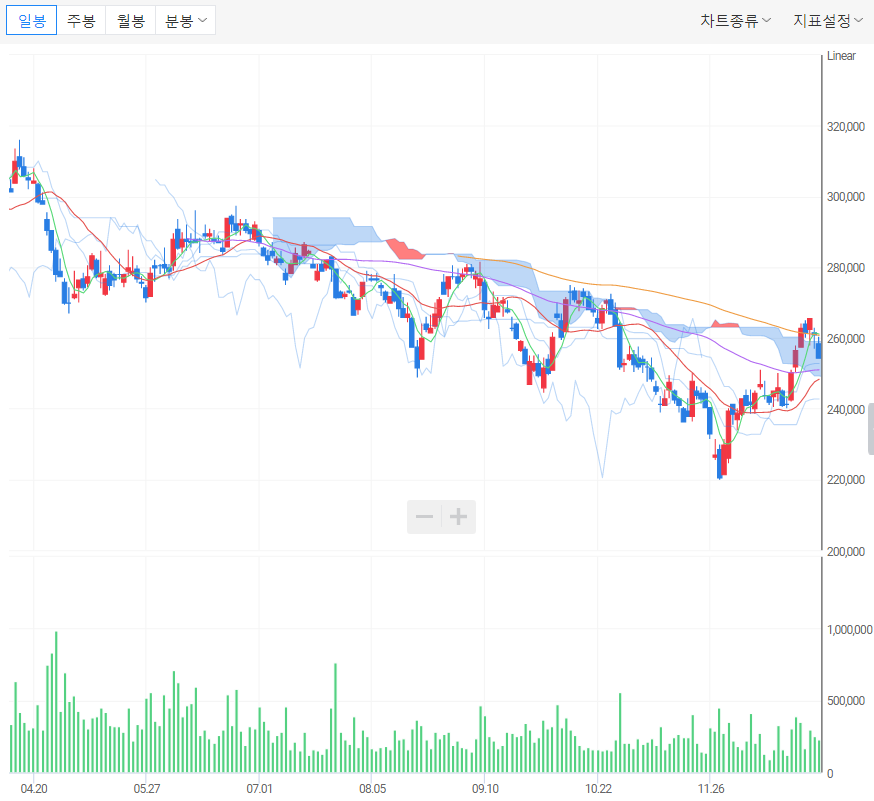Click the 300,000 price axis label
This screenshot has width=874, height=801.
[x=846, y=197]
